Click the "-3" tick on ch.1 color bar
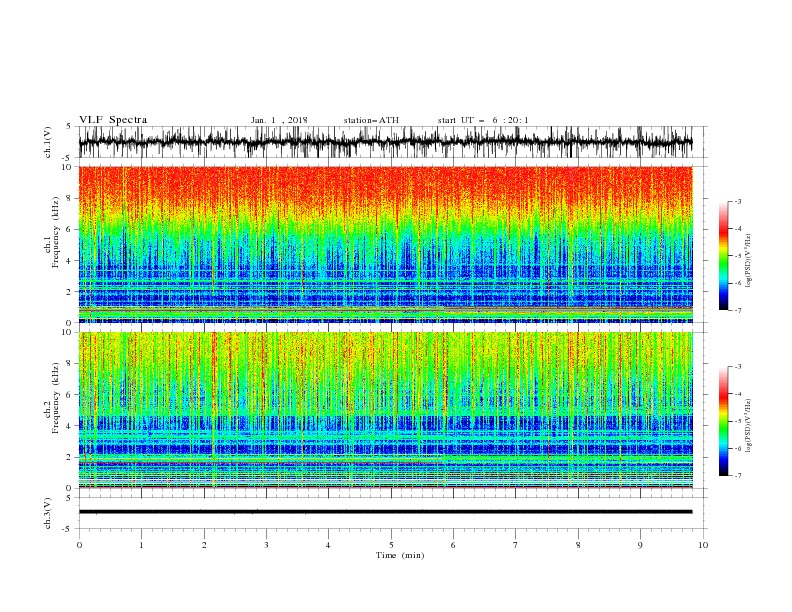 click(x=737, y=201)
